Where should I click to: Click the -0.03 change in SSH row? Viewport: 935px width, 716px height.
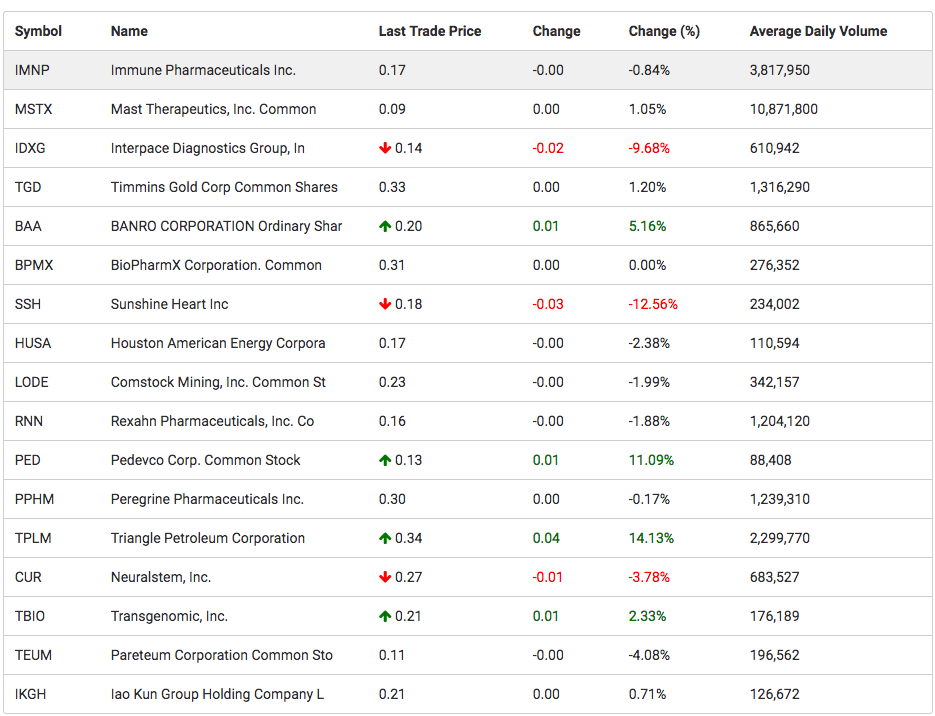[x=548, y=304]
